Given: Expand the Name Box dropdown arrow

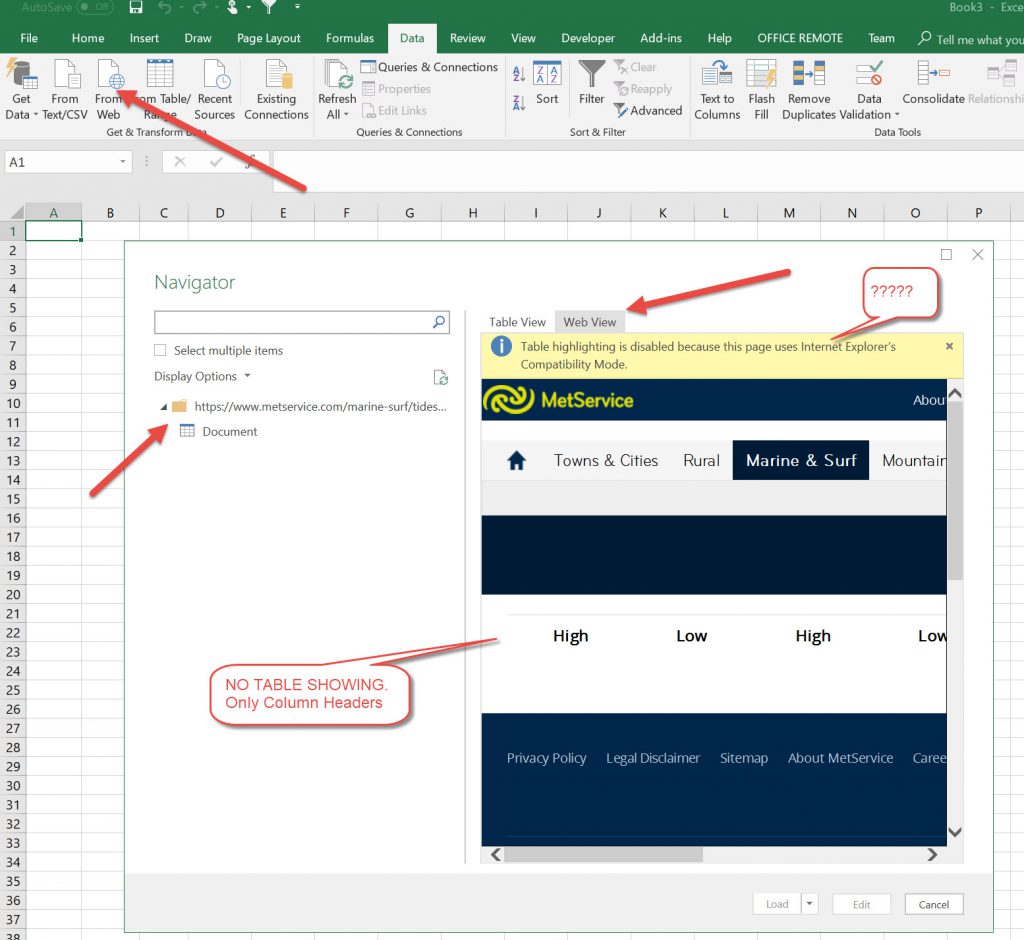Looking at the screenshot, I should tap(123, 162).
